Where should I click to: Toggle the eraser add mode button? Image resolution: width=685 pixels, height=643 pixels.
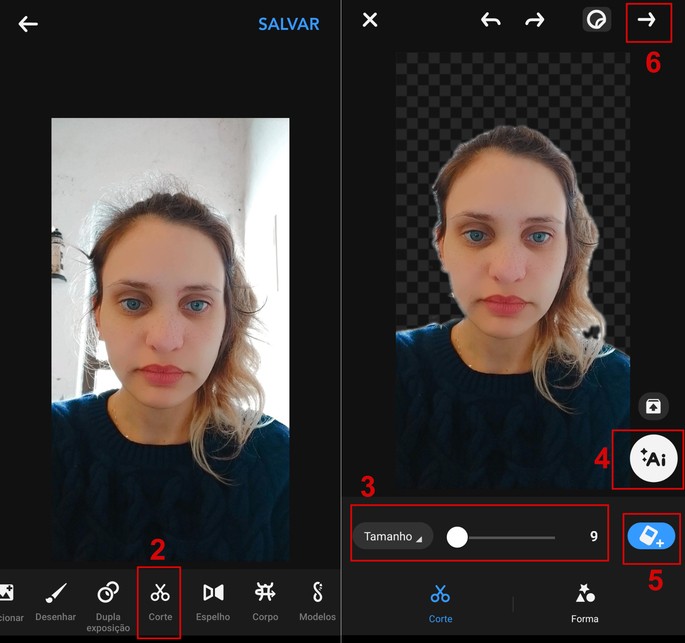pyautogui.click(x=651, y=537)
